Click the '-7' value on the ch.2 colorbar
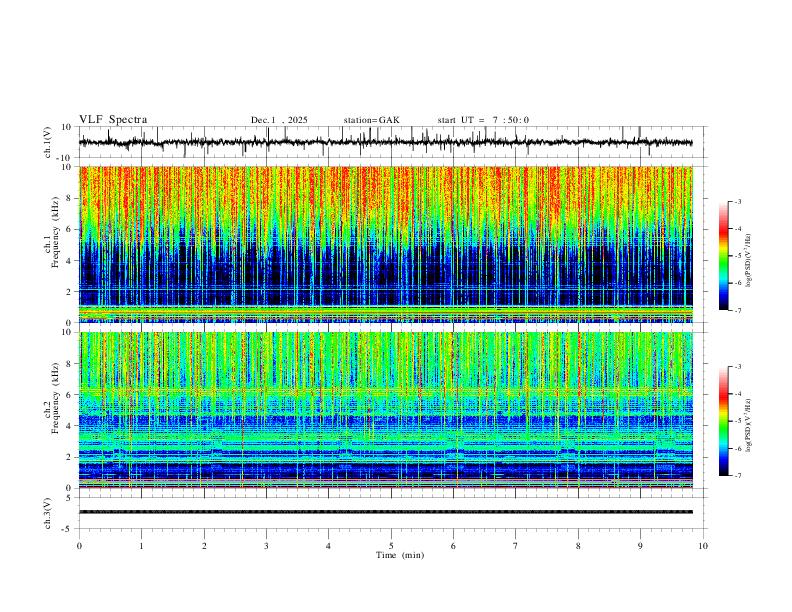This screenshot has height=612, width=792. pos(737,475)
